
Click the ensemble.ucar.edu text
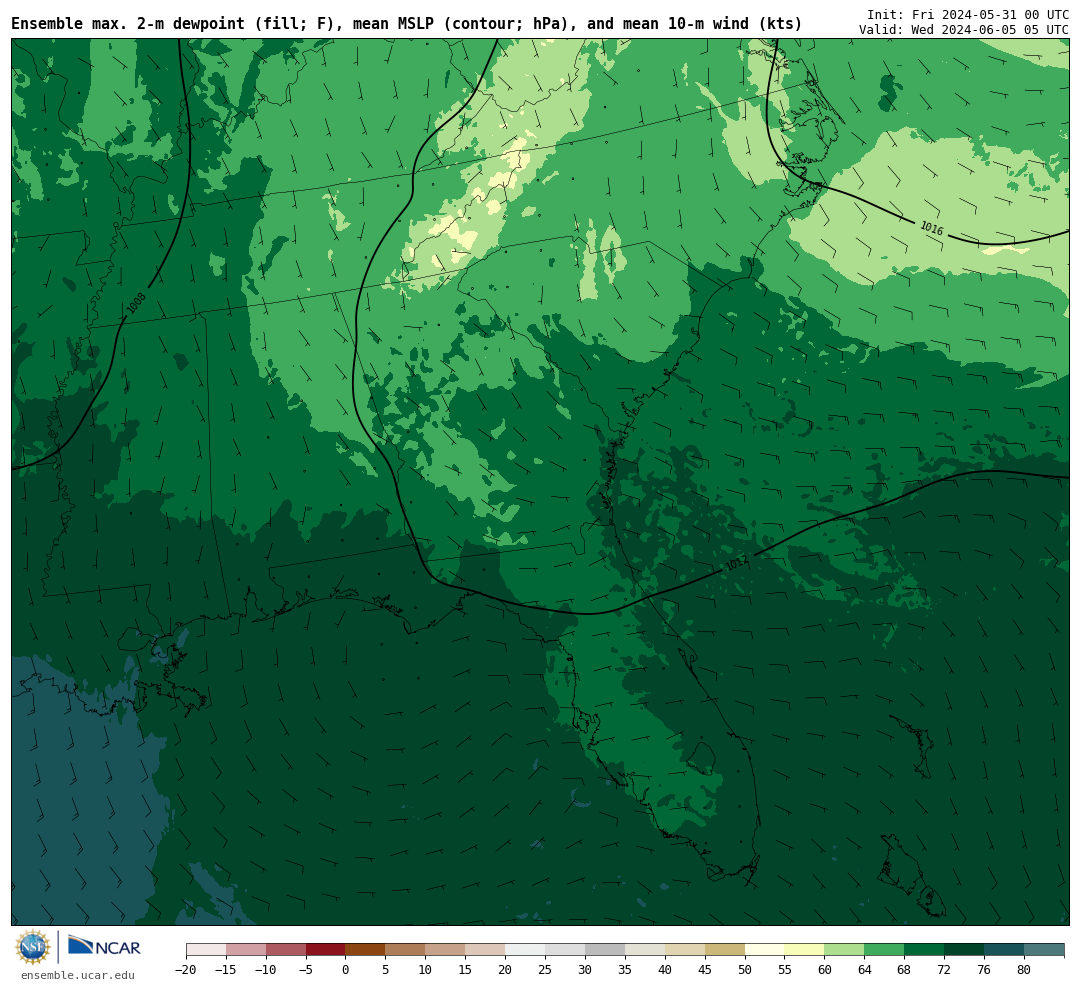click(x=78, y=975)
